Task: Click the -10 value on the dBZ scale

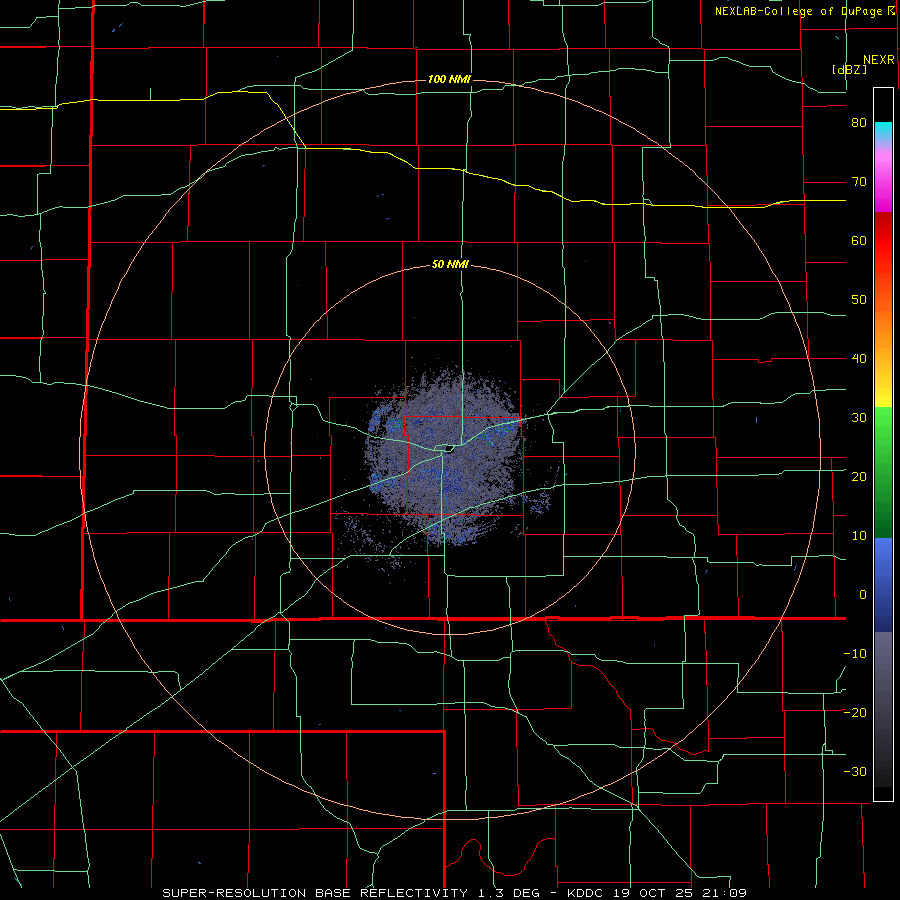Action: [x=855, y=654]
